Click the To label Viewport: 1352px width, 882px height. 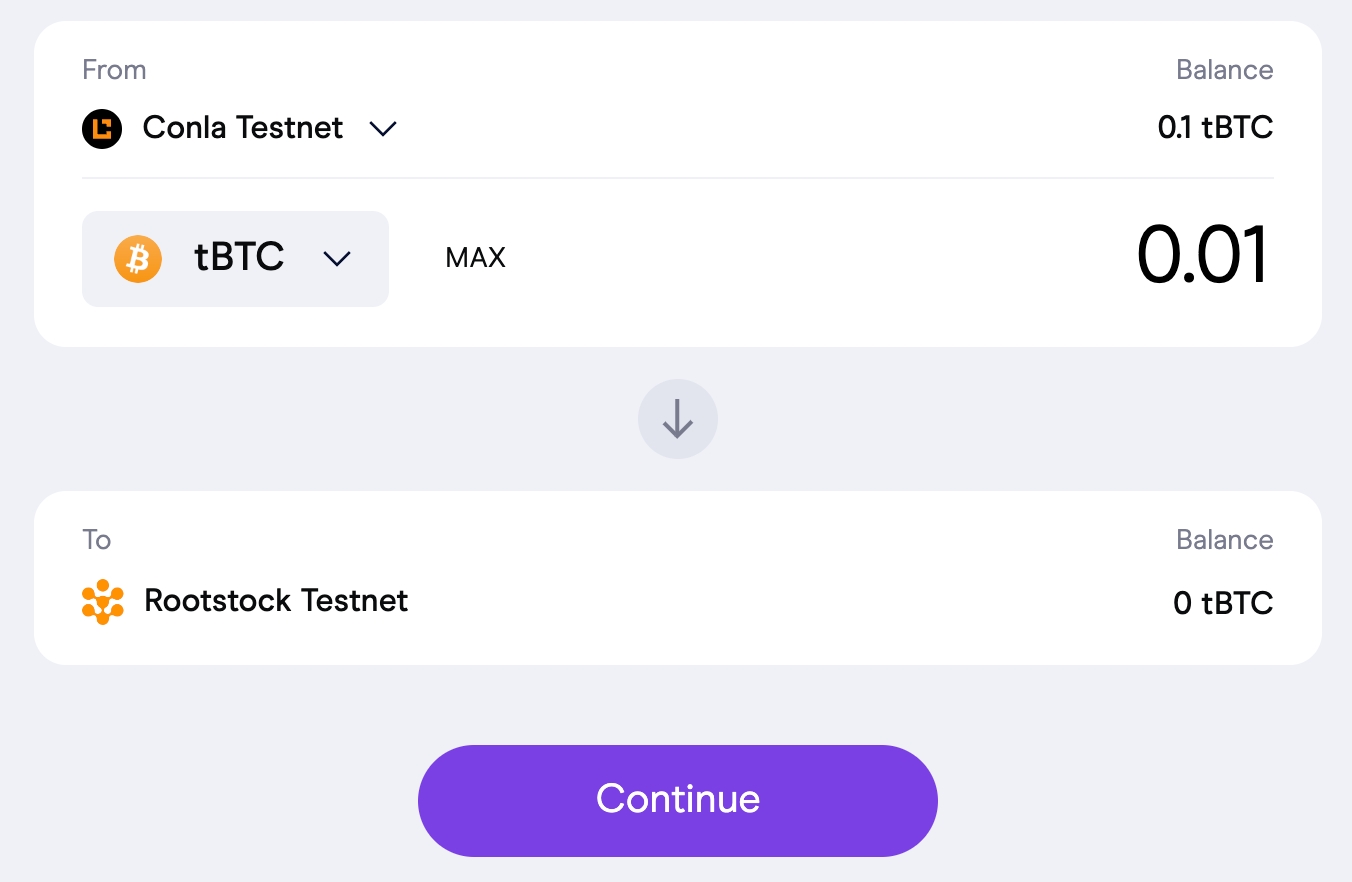tap(97, 540)
